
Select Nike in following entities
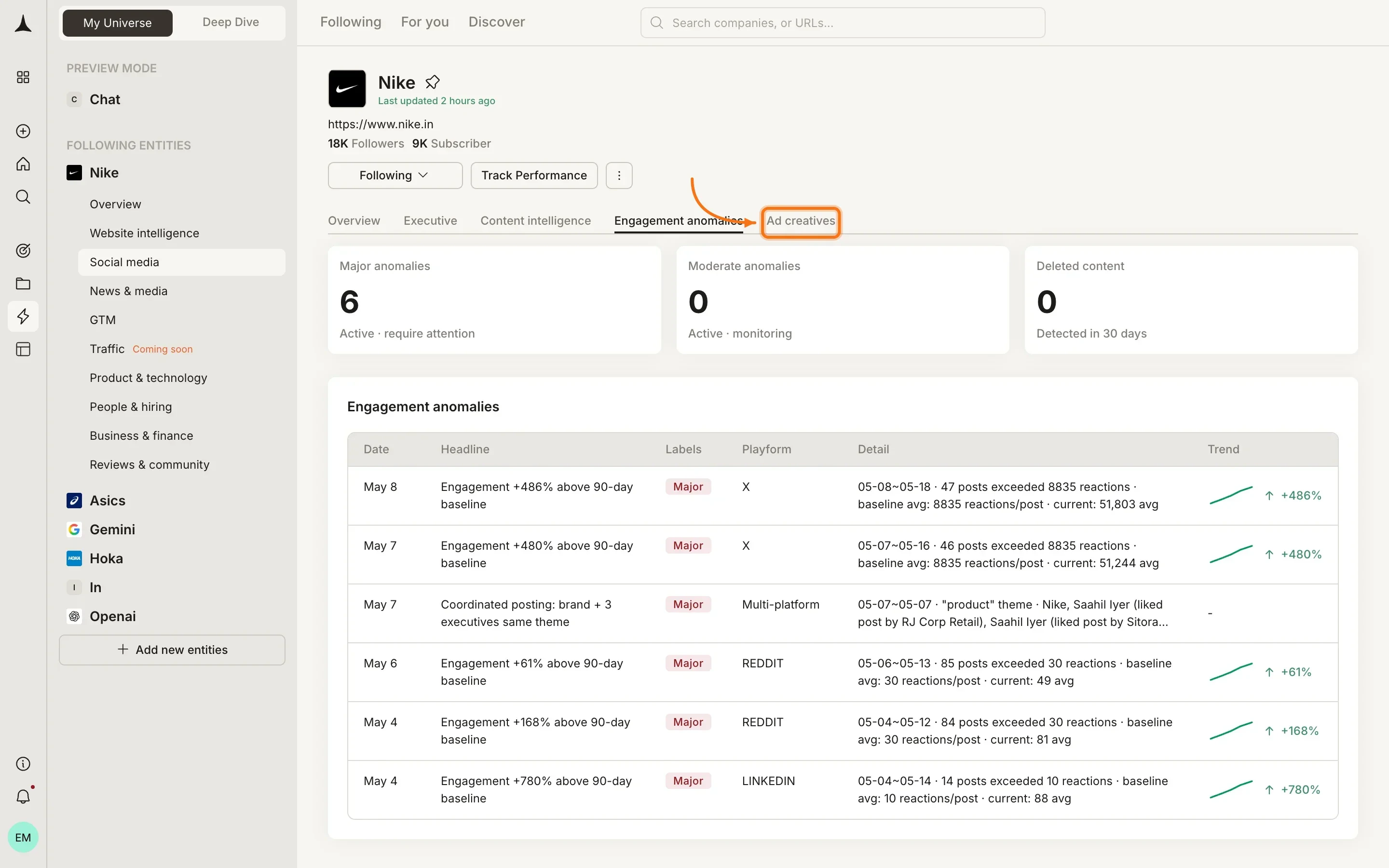tap(104, 173)
